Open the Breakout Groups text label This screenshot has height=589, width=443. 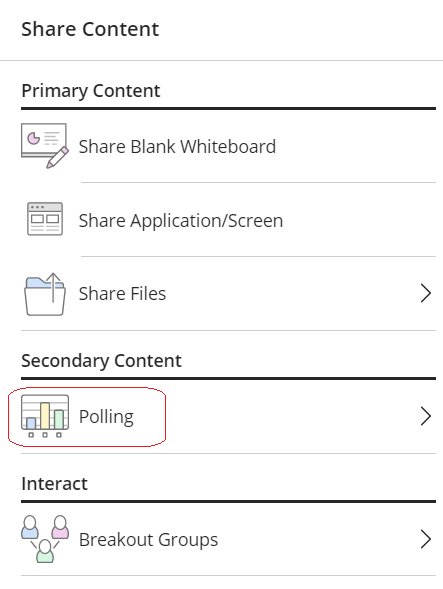148,540
